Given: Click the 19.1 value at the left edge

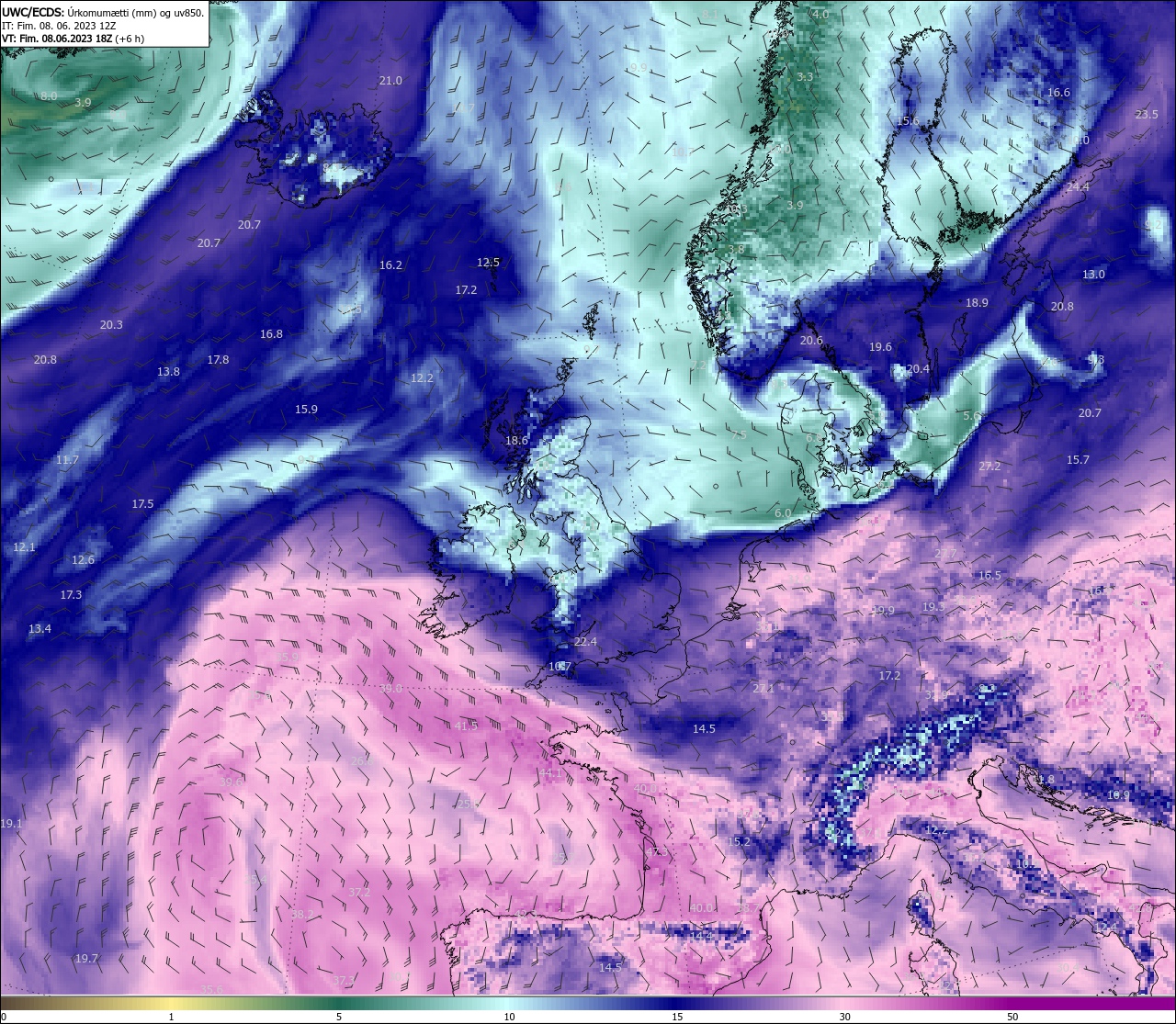Looking at the screenshot, I should point(11,824).
